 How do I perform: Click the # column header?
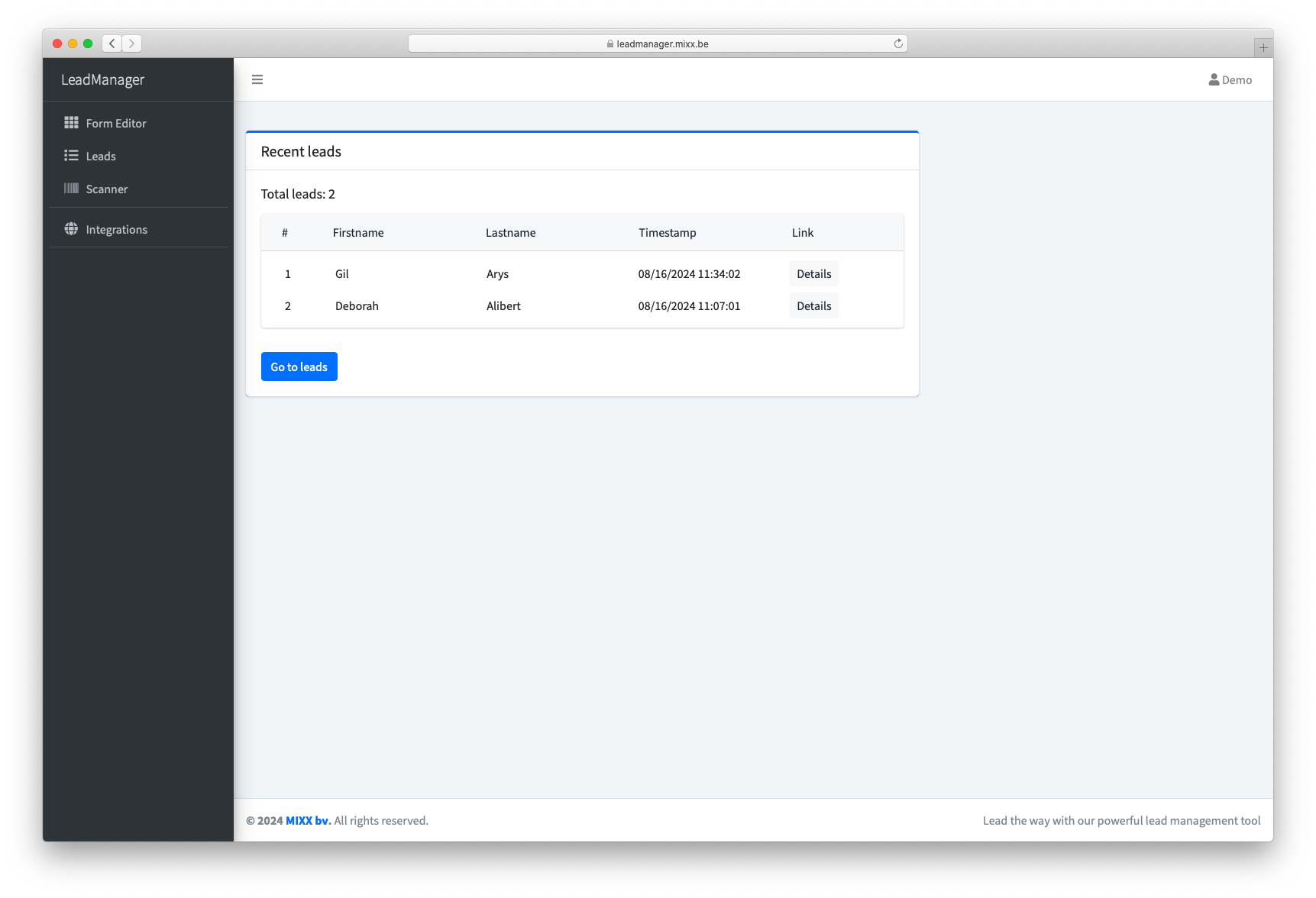[x=285, y=233]
